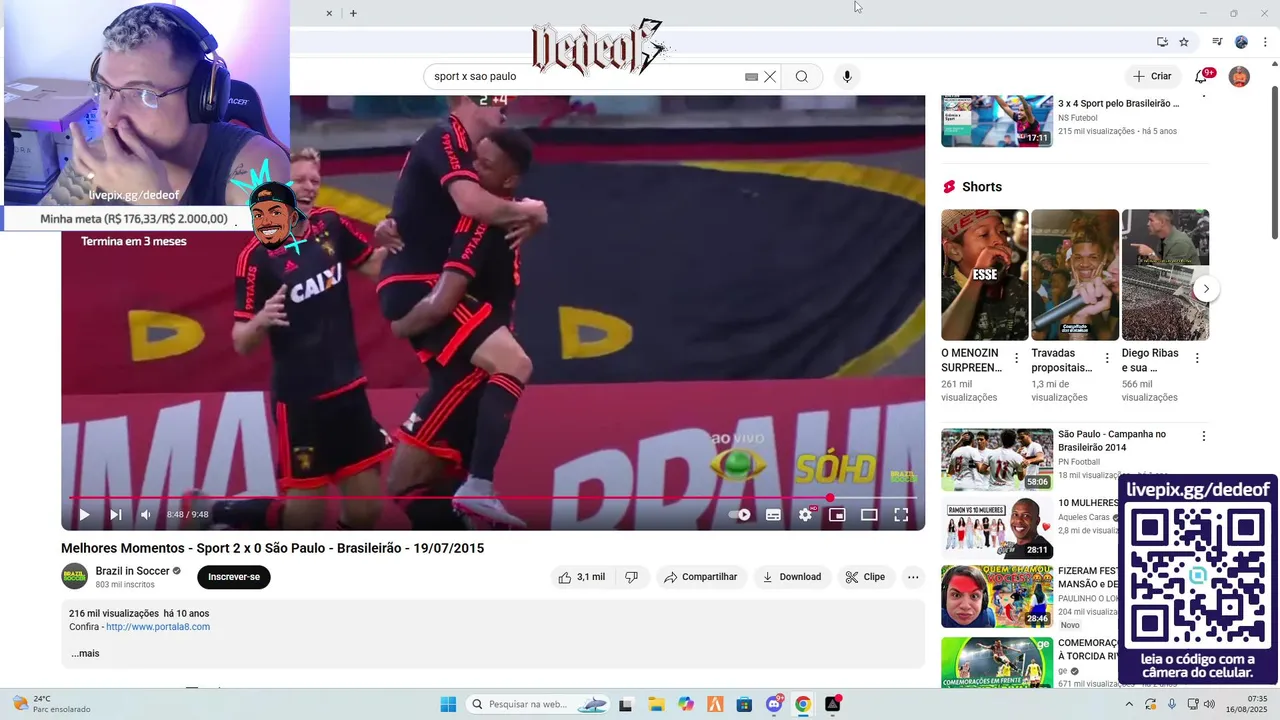Toggle subtitles/closed captions in player

tap(773, 515)
